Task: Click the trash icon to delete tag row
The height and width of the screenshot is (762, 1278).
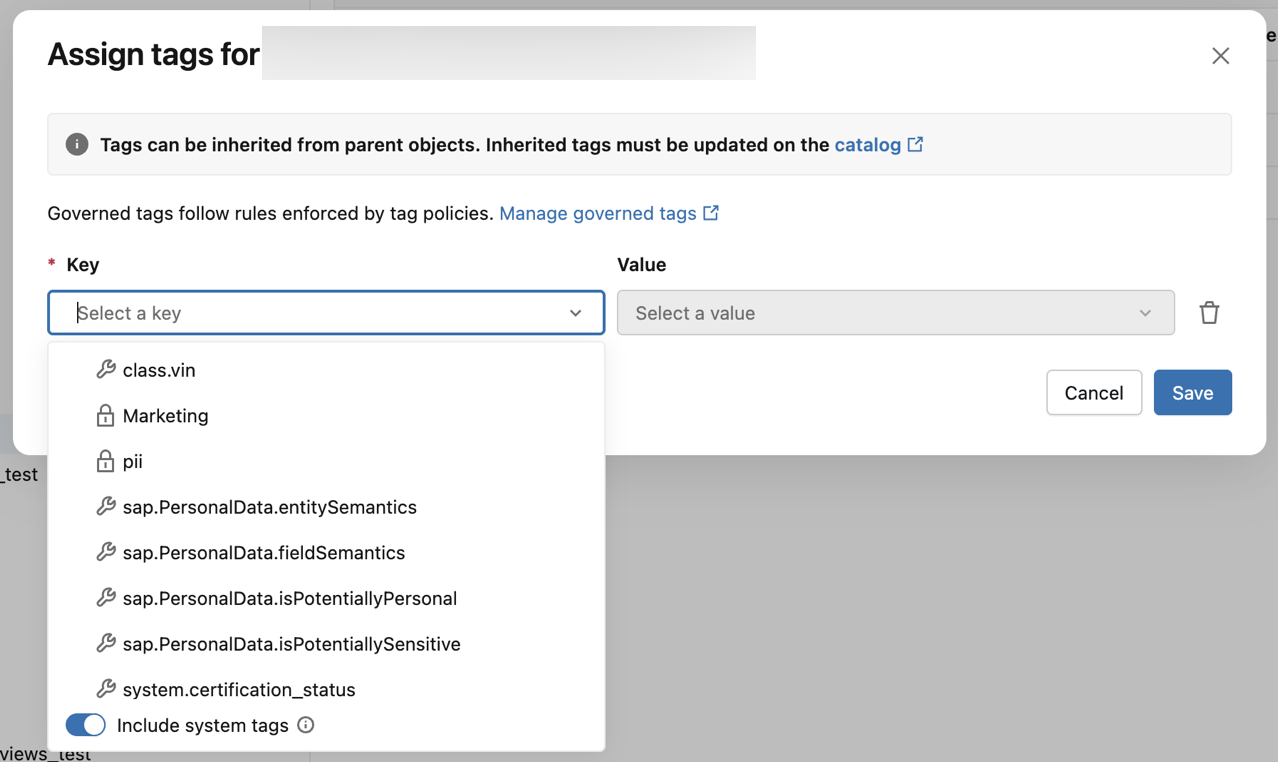Action: pos(1209,313)
